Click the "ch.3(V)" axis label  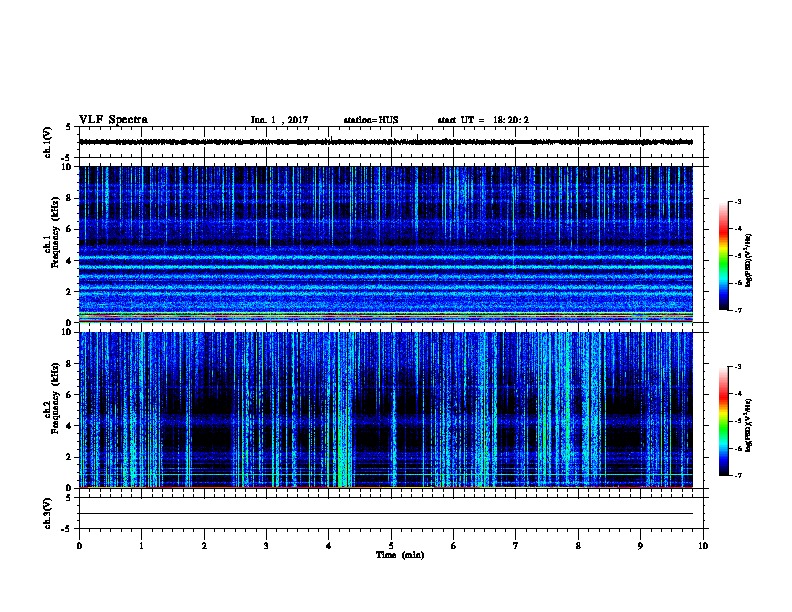pyautogui.click(x=47, y=513)
